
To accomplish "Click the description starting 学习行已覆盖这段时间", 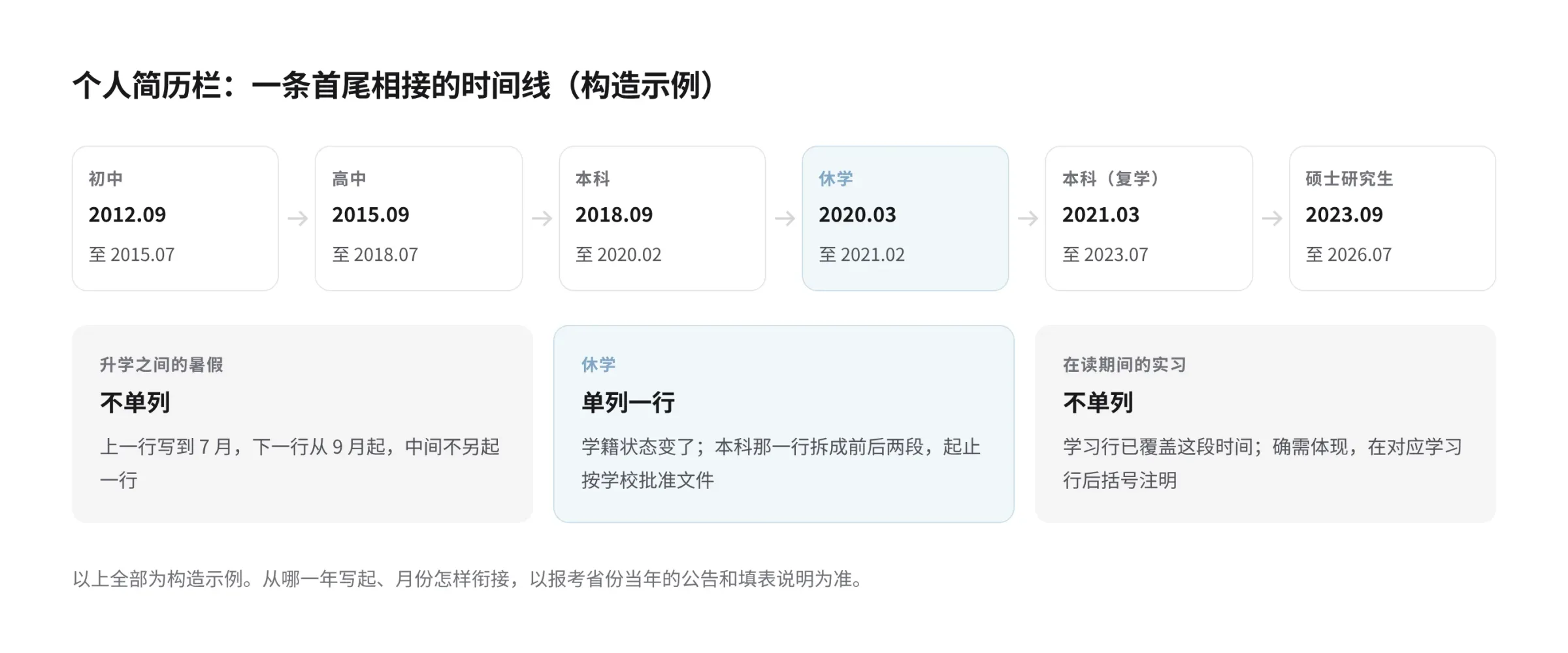I will (1263, 463).
